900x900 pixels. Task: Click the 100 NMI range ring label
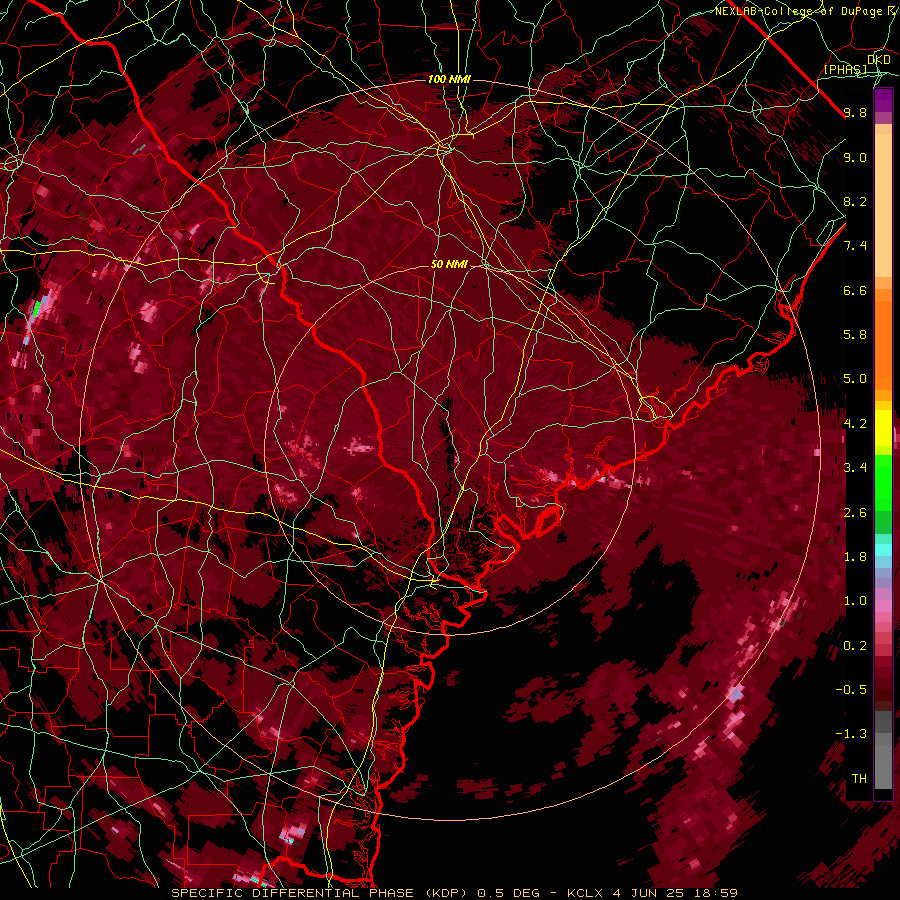(449, 79)
